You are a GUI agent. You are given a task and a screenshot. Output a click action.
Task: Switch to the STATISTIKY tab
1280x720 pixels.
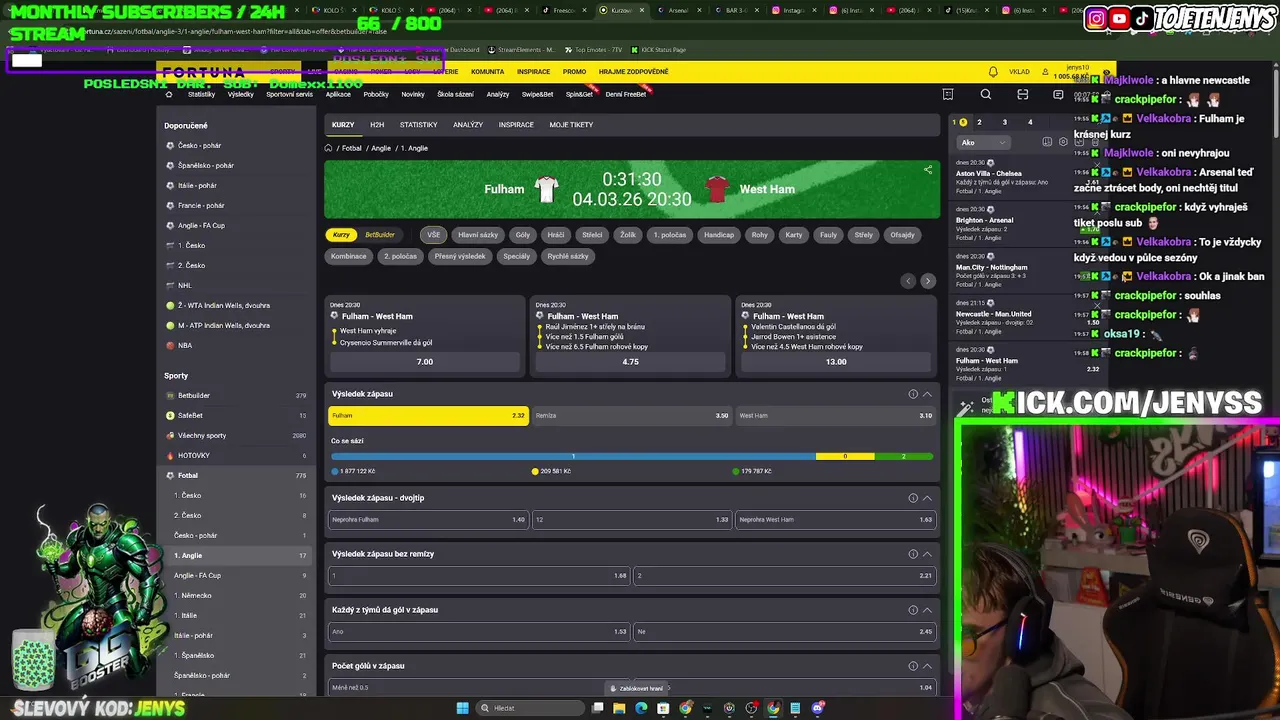(418, 125)
